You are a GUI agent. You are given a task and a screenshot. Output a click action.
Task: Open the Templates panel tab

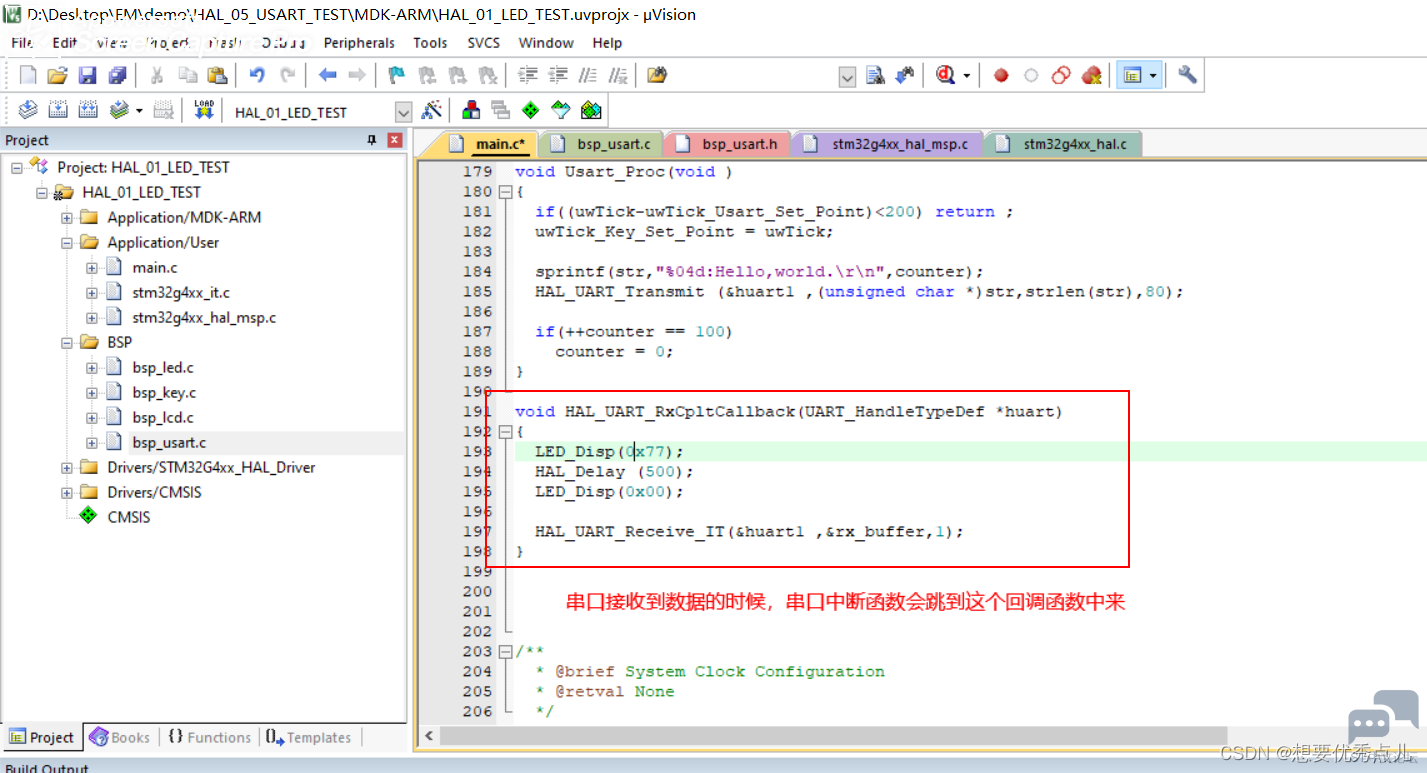(308, 737)
